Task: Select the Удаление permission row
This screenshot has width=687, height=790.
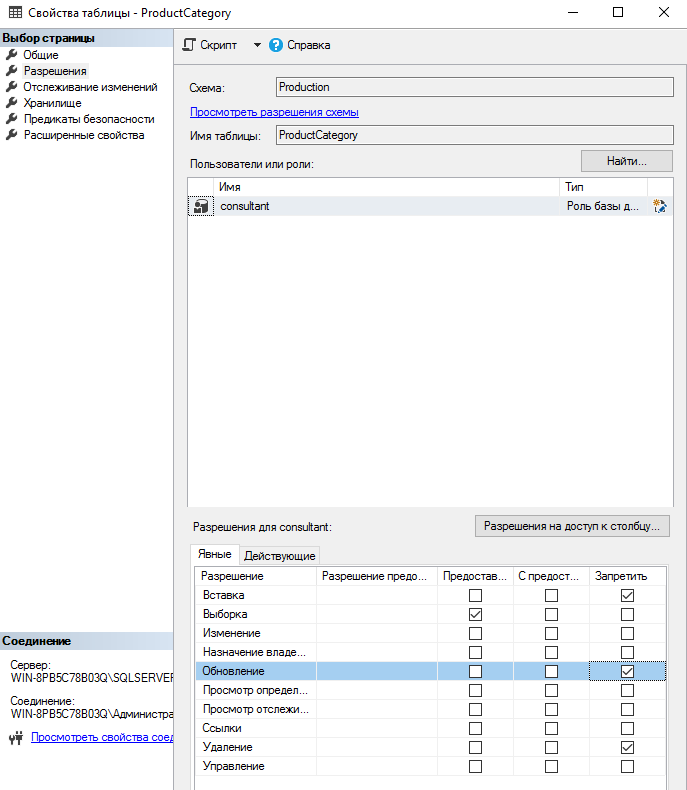Action: pos(431,748)
